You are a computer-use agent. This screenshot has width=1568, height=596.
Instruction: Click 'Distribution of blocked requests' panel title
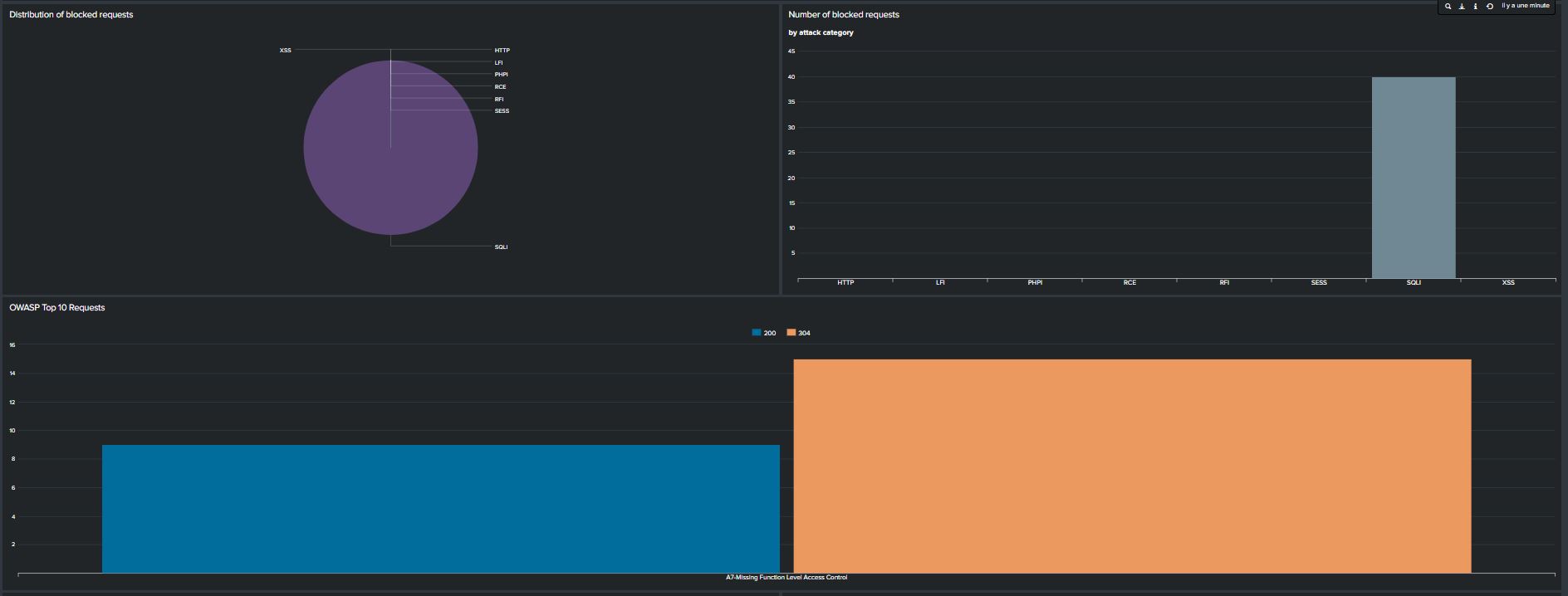[71, 15]
